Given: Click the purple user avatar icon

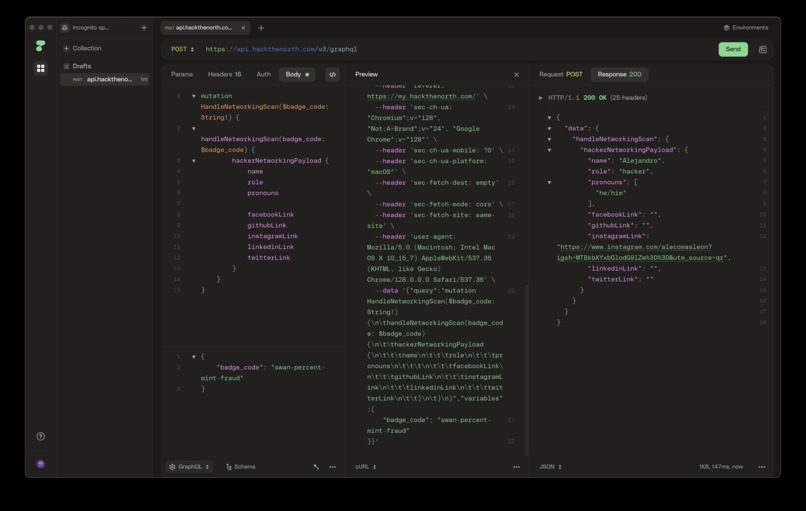Looking at the screenshot, I should 41,464.
